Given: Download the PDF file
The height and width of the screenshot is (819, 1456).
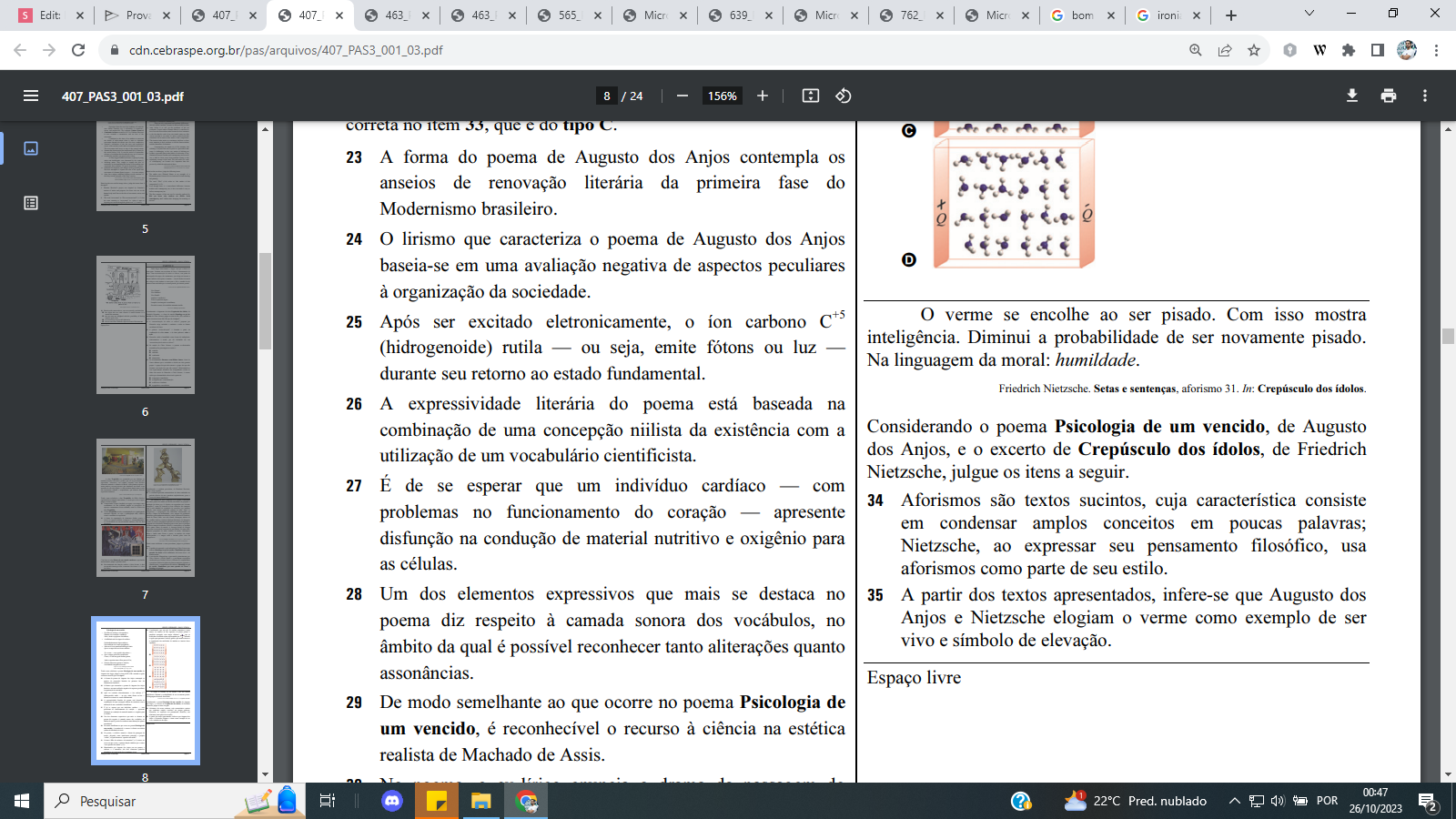Looking at the screenshot, I should pos(1352,96).
